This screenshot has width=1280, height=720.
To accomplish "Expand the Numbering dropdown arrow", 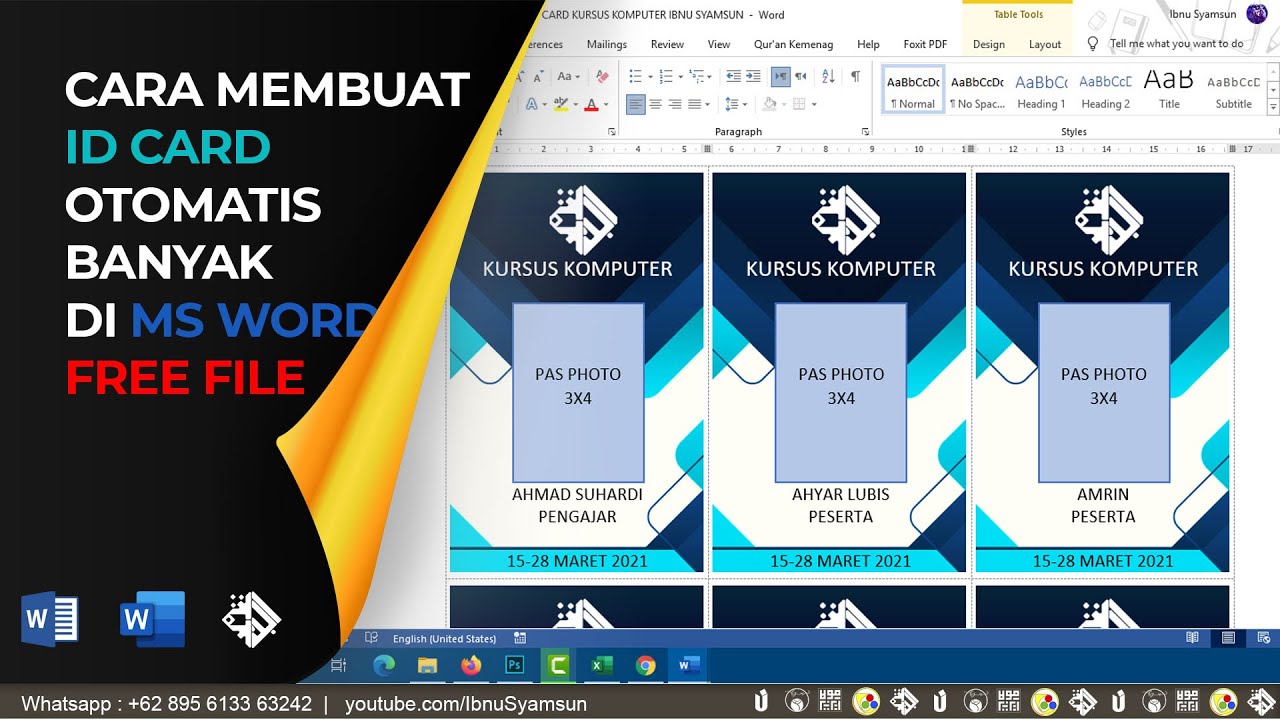I will [681, 76].
